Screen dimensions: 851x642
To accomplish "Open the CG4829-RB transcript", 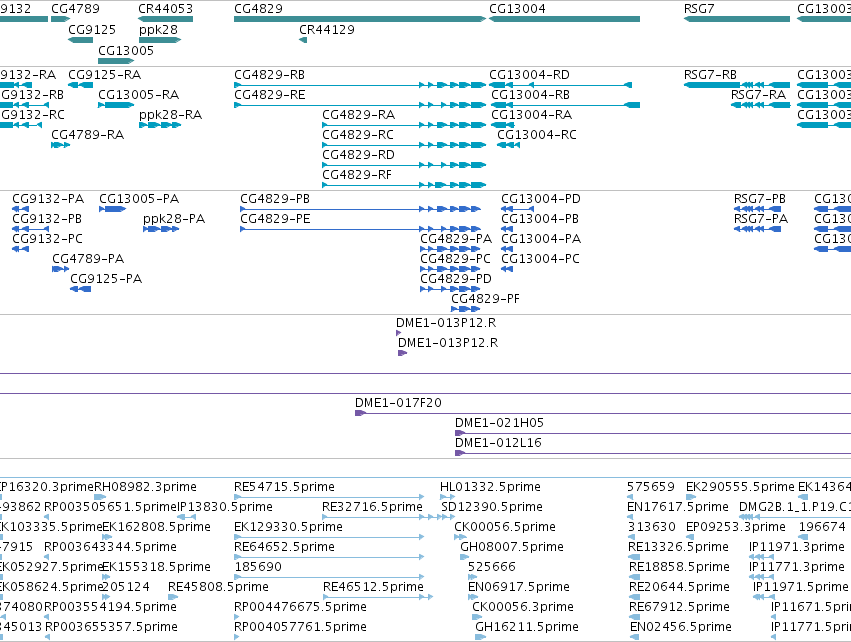I will [360, 85].
